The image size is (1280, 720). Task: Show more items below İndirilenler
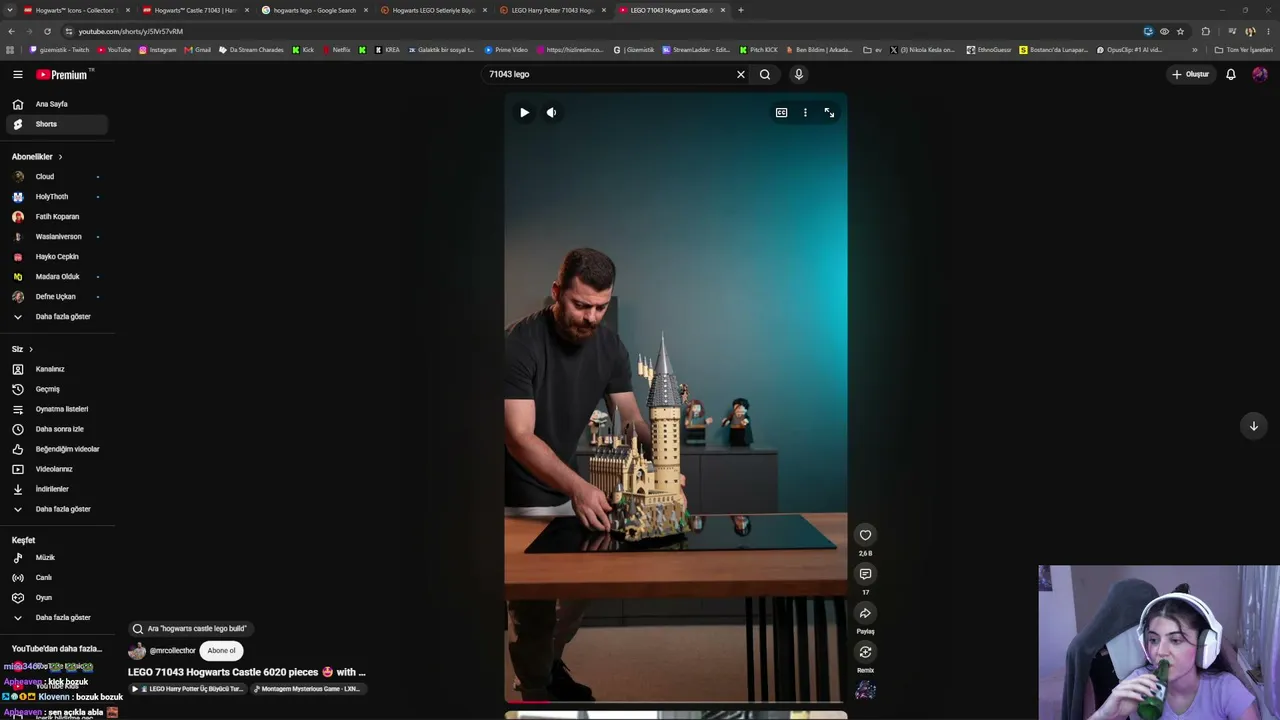[x=56, y=509]
